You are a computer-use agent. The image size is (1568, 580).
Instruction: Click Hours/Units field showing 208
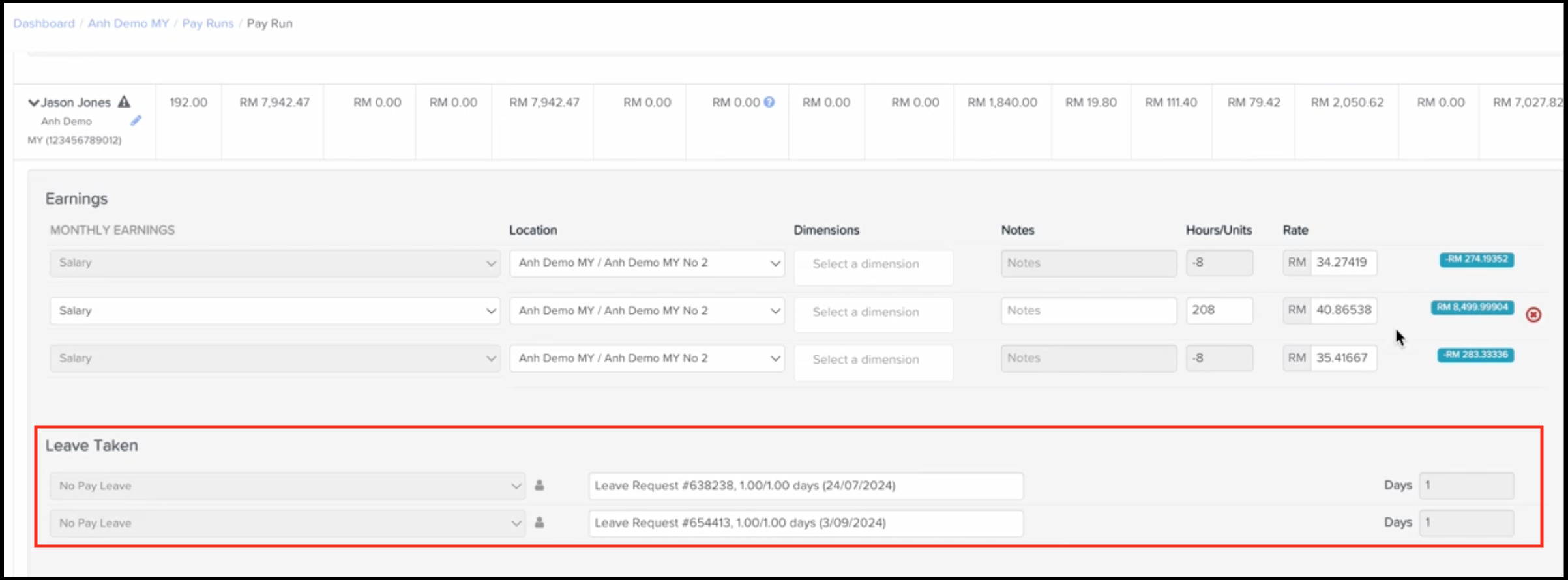coord(1219,310)
